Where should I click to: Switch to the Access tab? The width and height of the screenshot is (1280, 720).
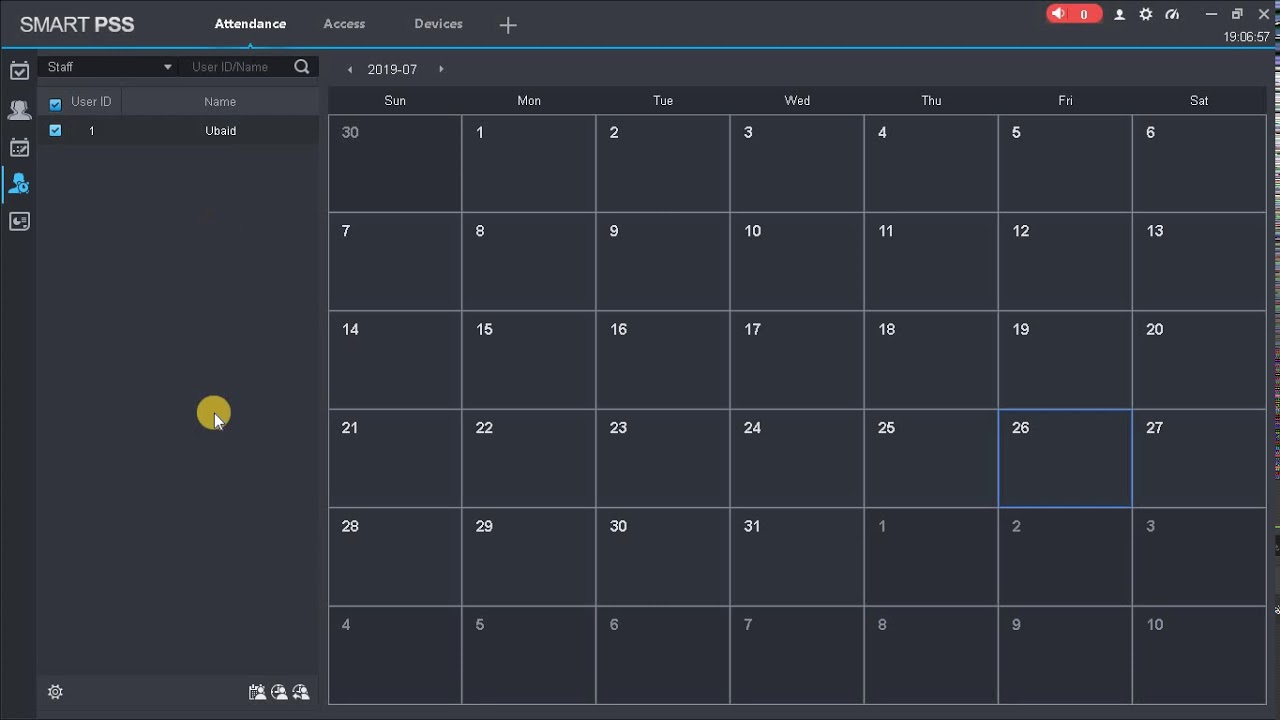tap(344, 24)
